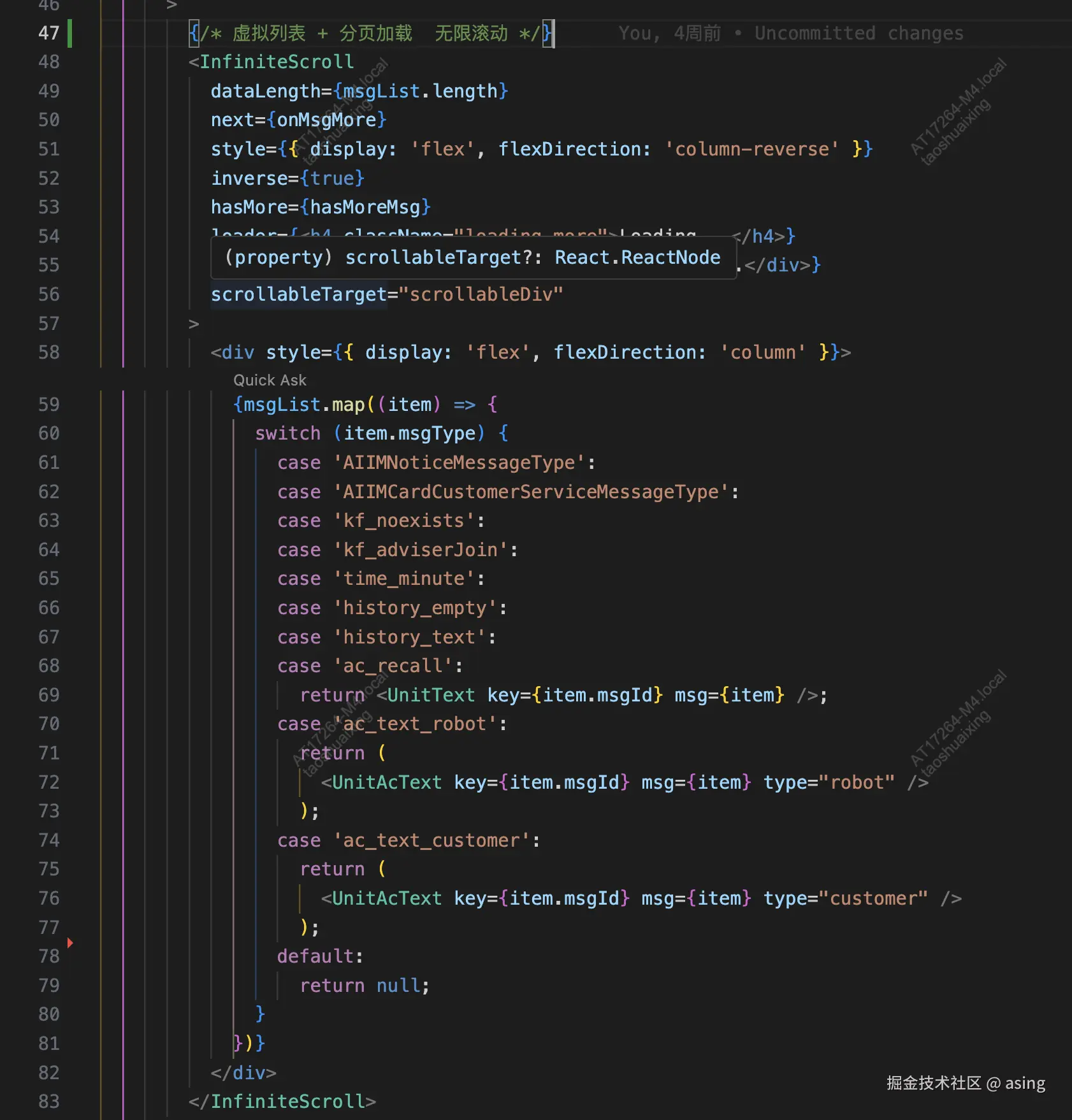Click the 'kf_noexists' case string
The image size is (1072, 1120).
tap(404, 521)
